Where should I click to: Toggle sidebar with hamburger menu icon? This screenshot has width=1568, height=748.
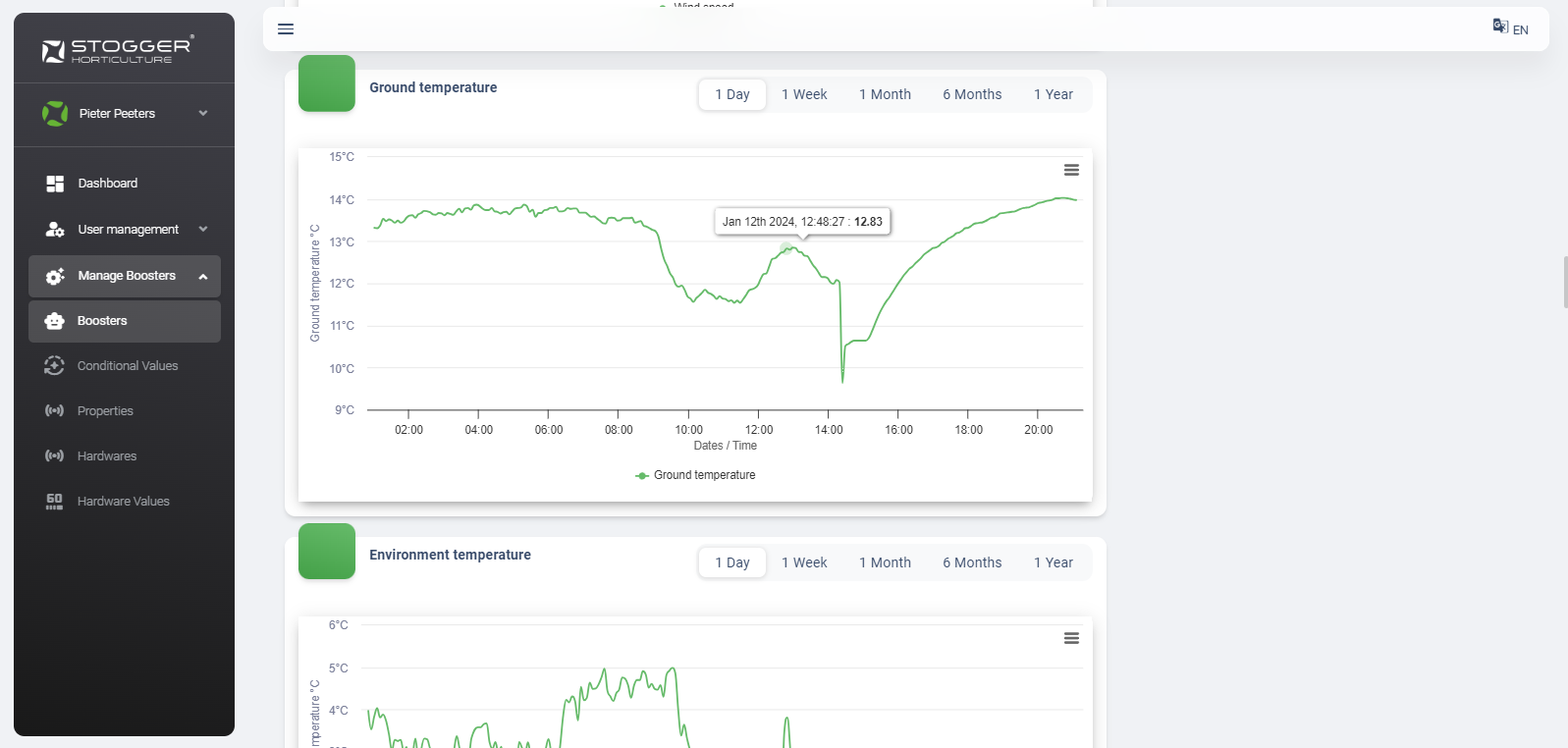(x=286, y=29)
